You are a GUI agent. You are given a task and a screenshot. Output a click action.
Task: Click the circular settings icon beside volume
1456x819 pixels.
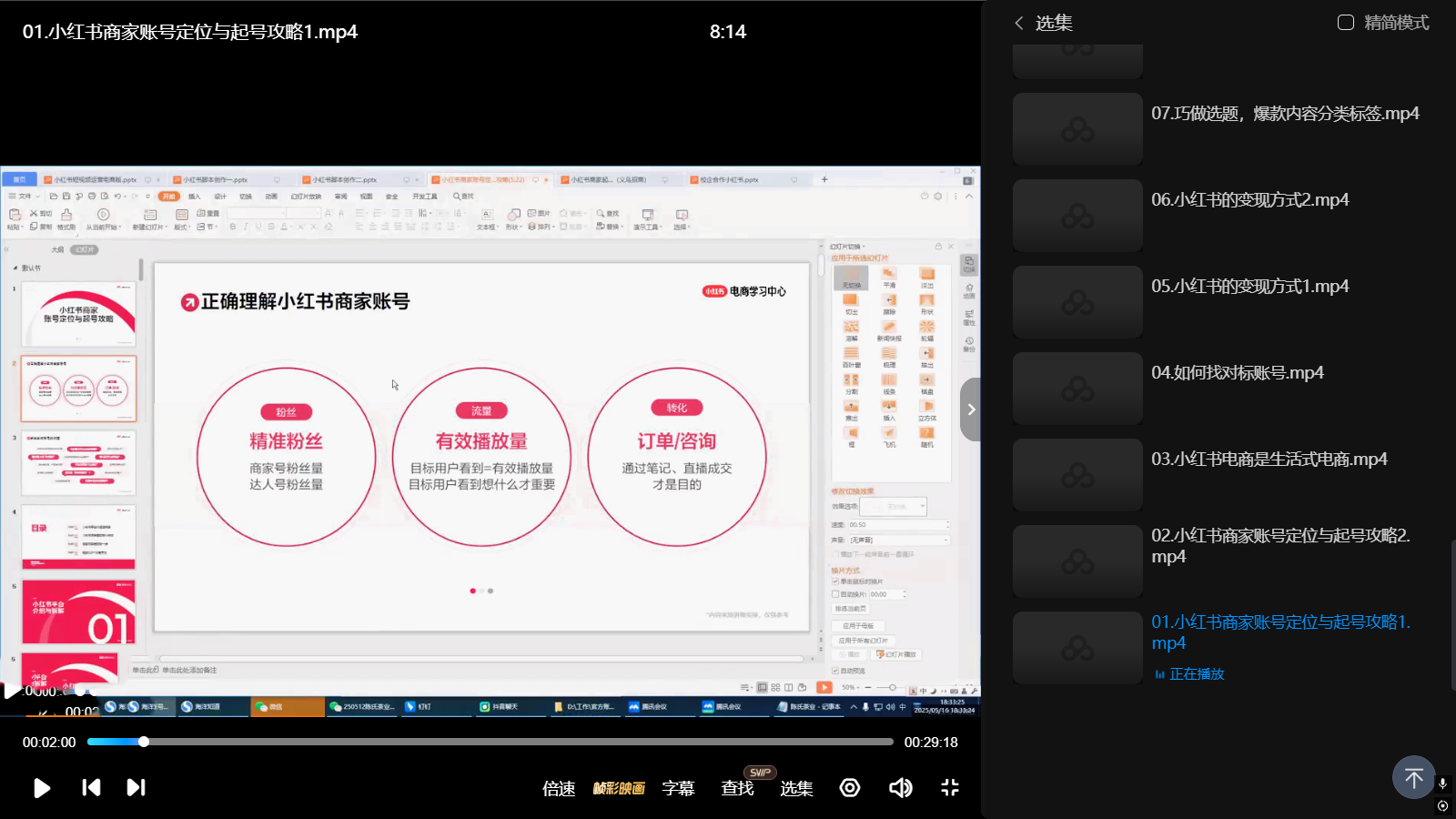(850, 788)
